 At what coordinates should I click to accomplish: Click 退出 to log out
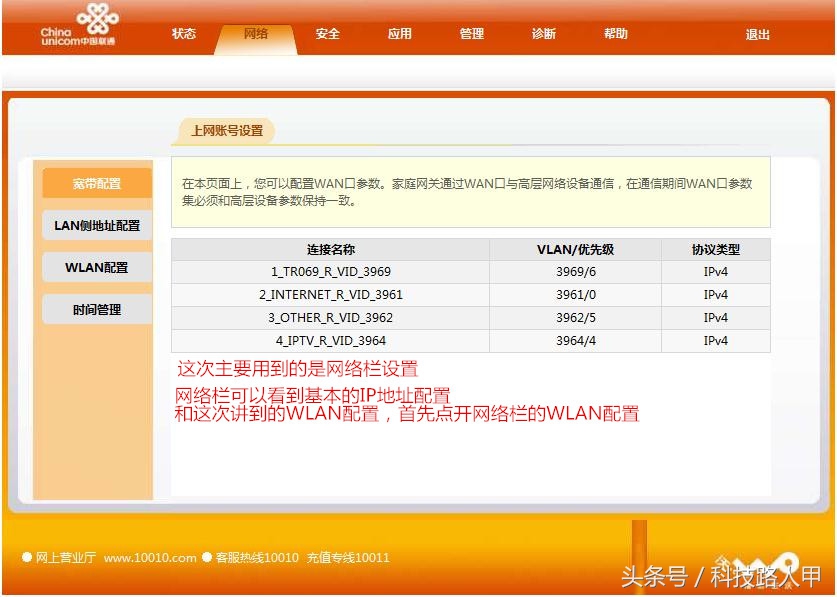[x=757, y=33]
